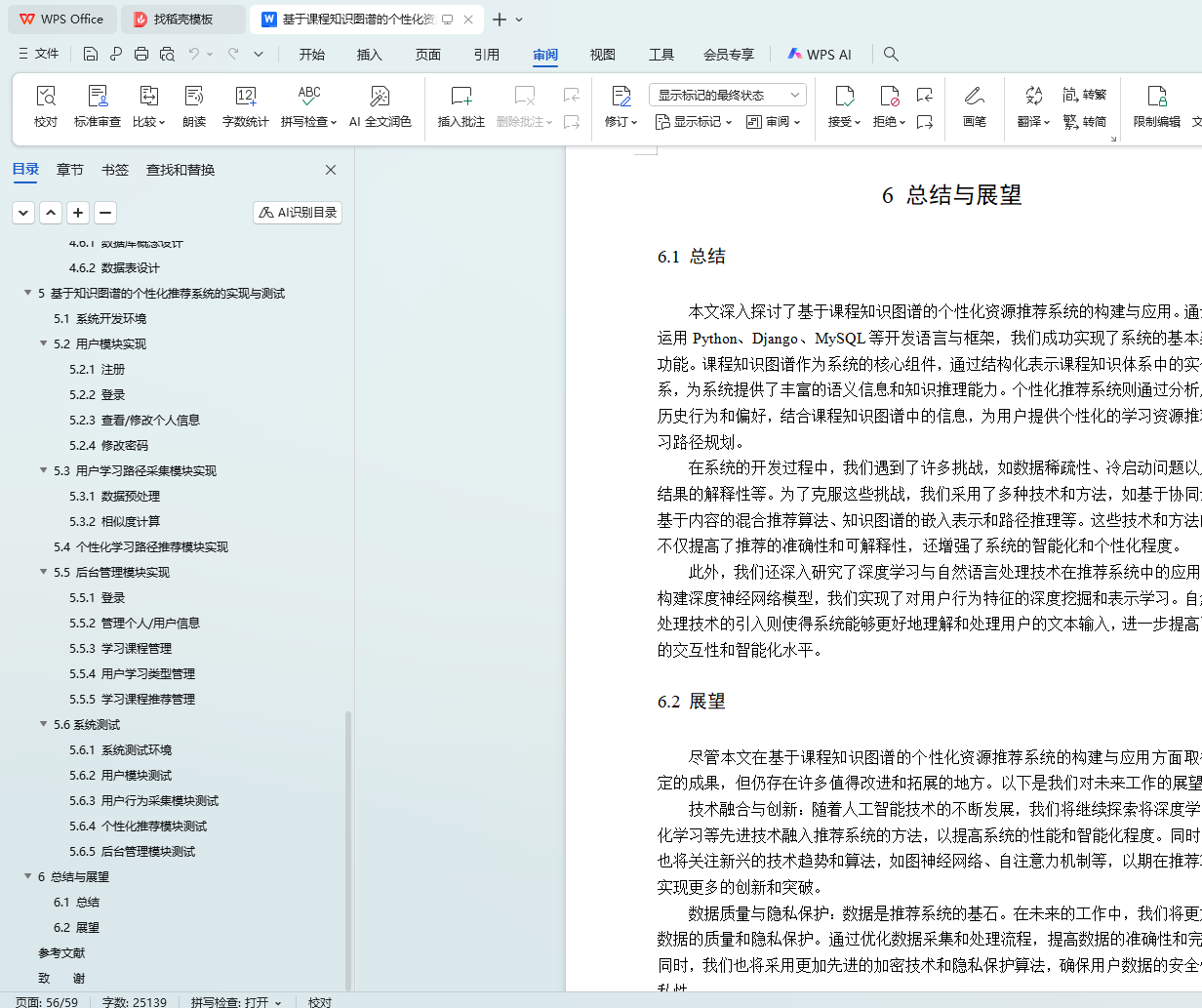The height and width of the screenshot is (1008, 1202).
Task: Click the outline pane vertical scrollbar
Action: tap(348, 849)
